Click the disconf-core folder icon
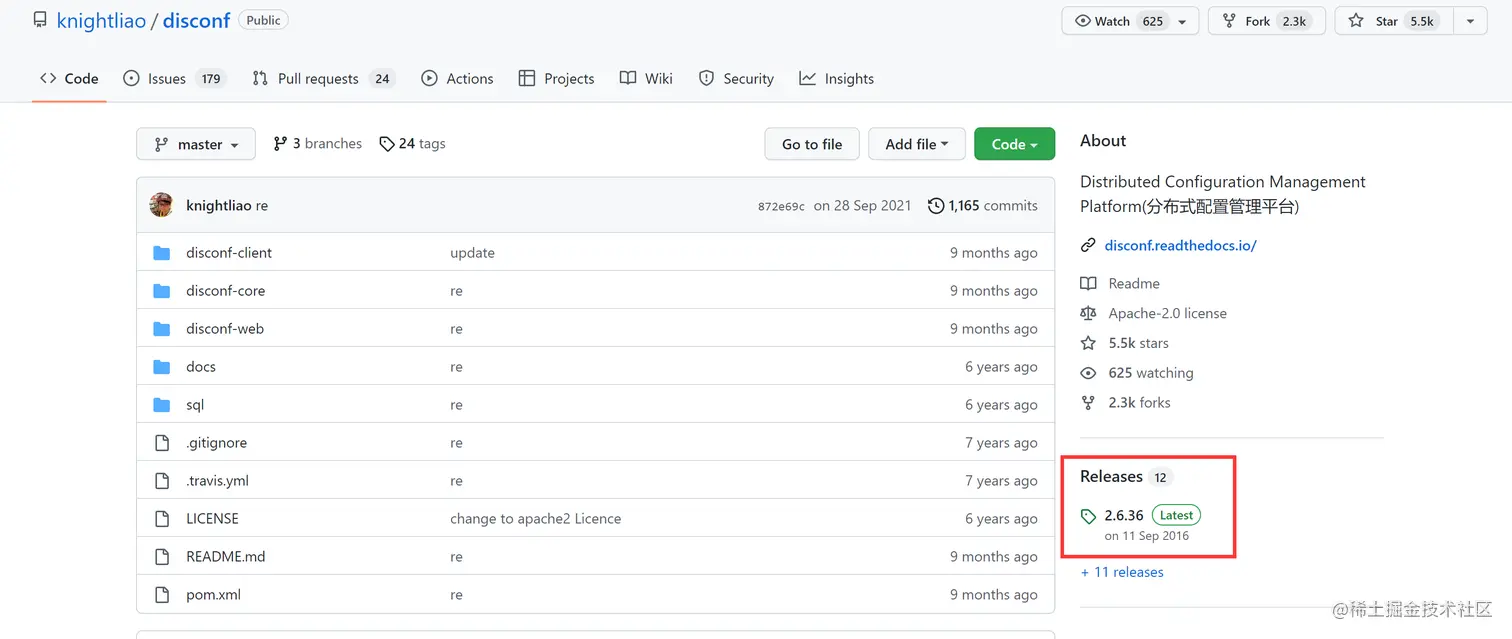 click(162, 291)
